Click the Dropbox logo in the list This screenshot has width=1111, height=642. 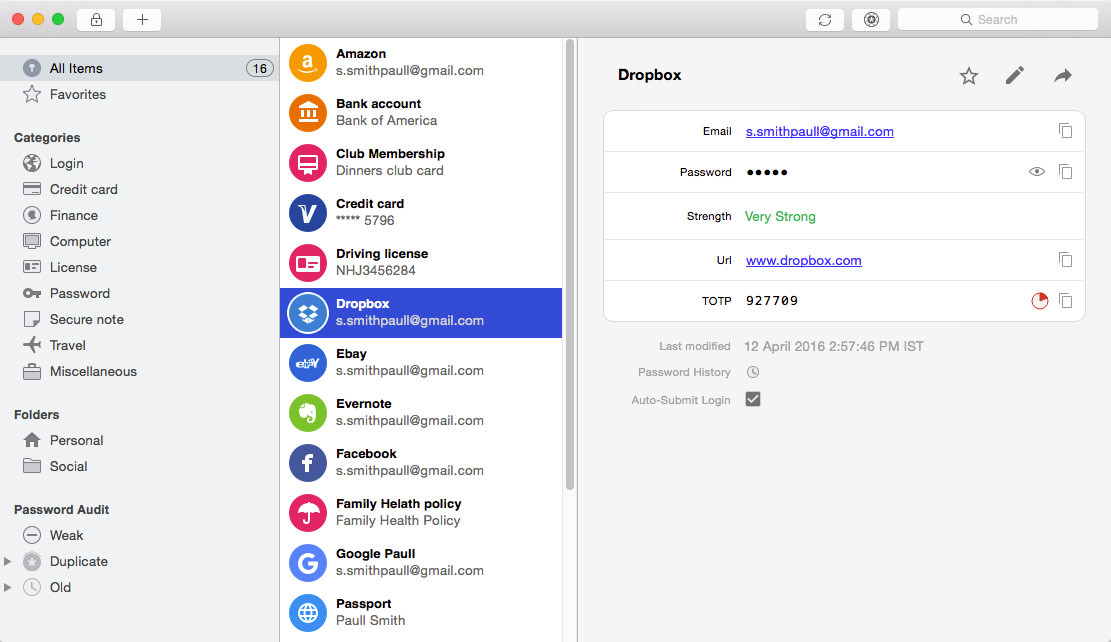pos(308,312)
